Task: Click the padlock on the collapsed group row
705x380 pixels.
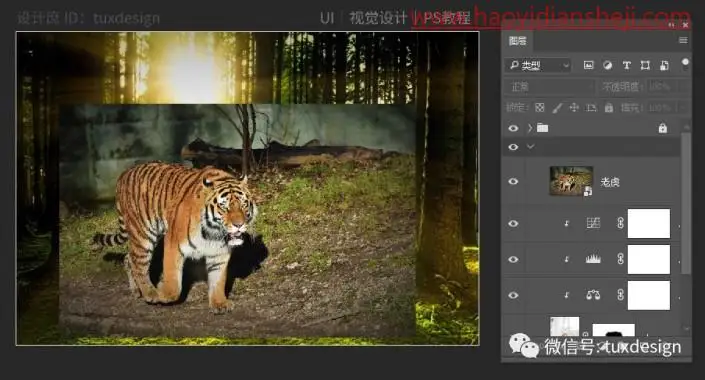Action: [663, 128]
